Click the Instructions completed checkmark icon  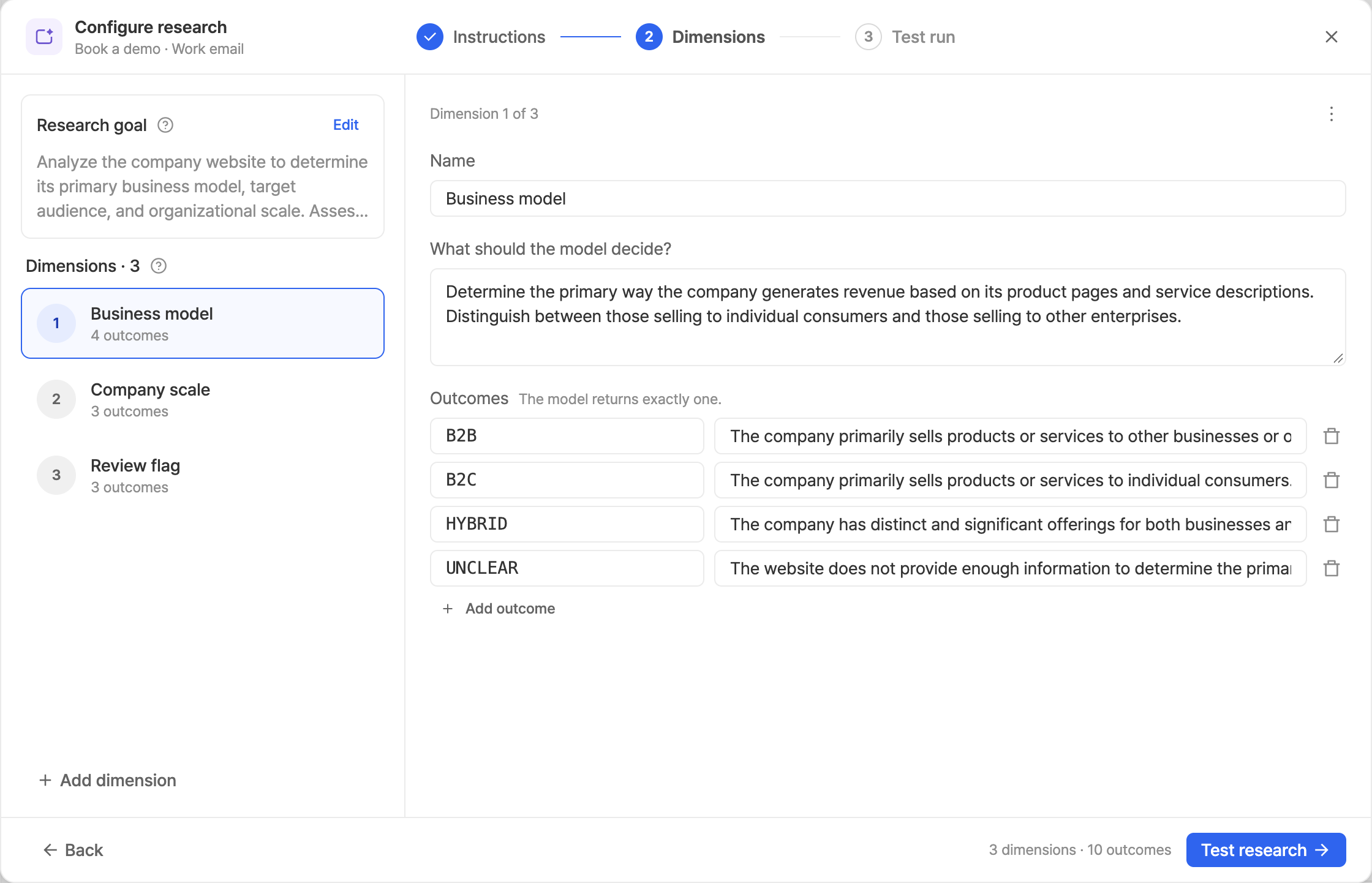(x=430, y=37)
